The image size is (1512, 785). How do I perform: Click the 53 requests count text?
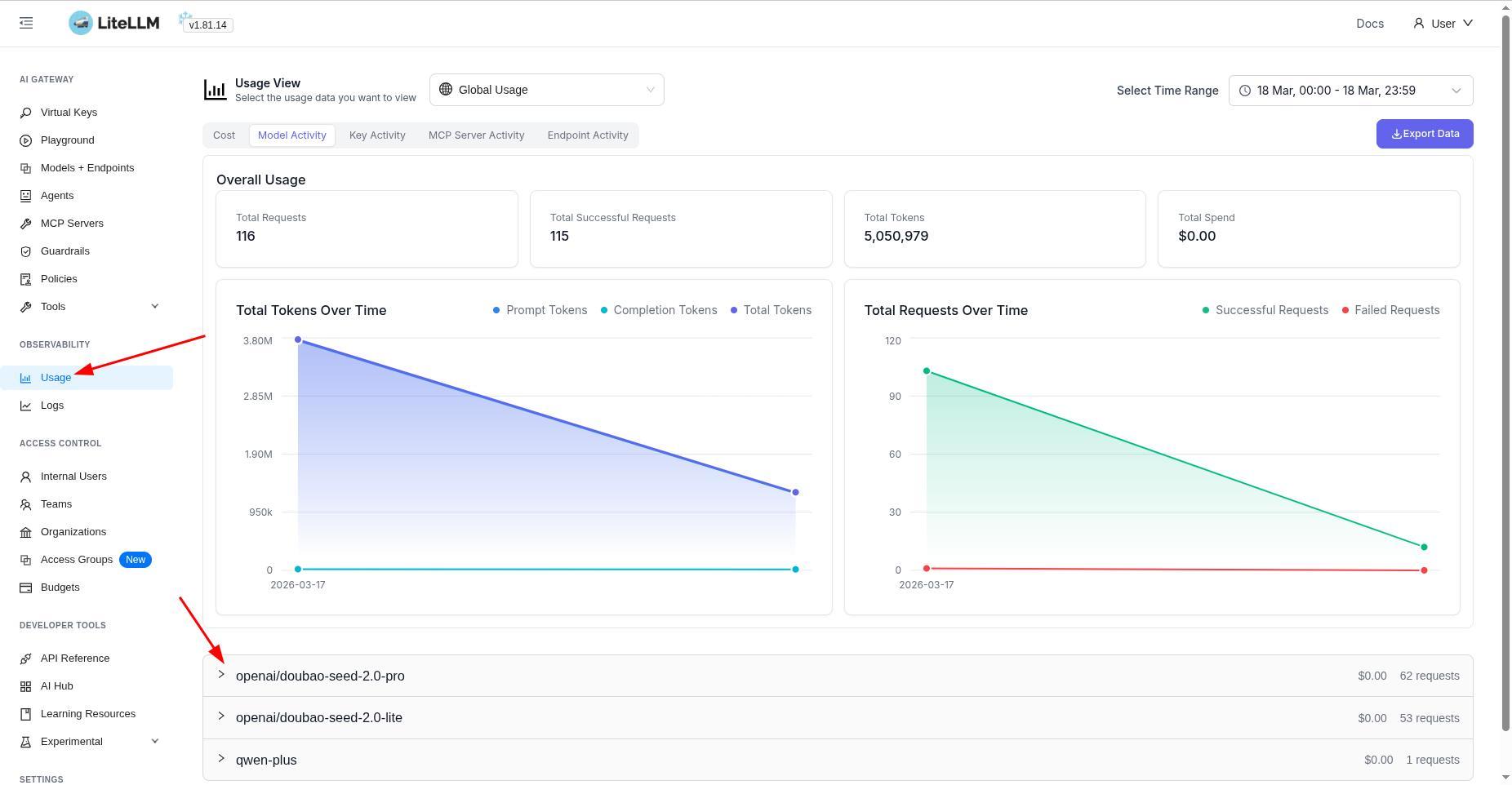[x=1430, y=718]
